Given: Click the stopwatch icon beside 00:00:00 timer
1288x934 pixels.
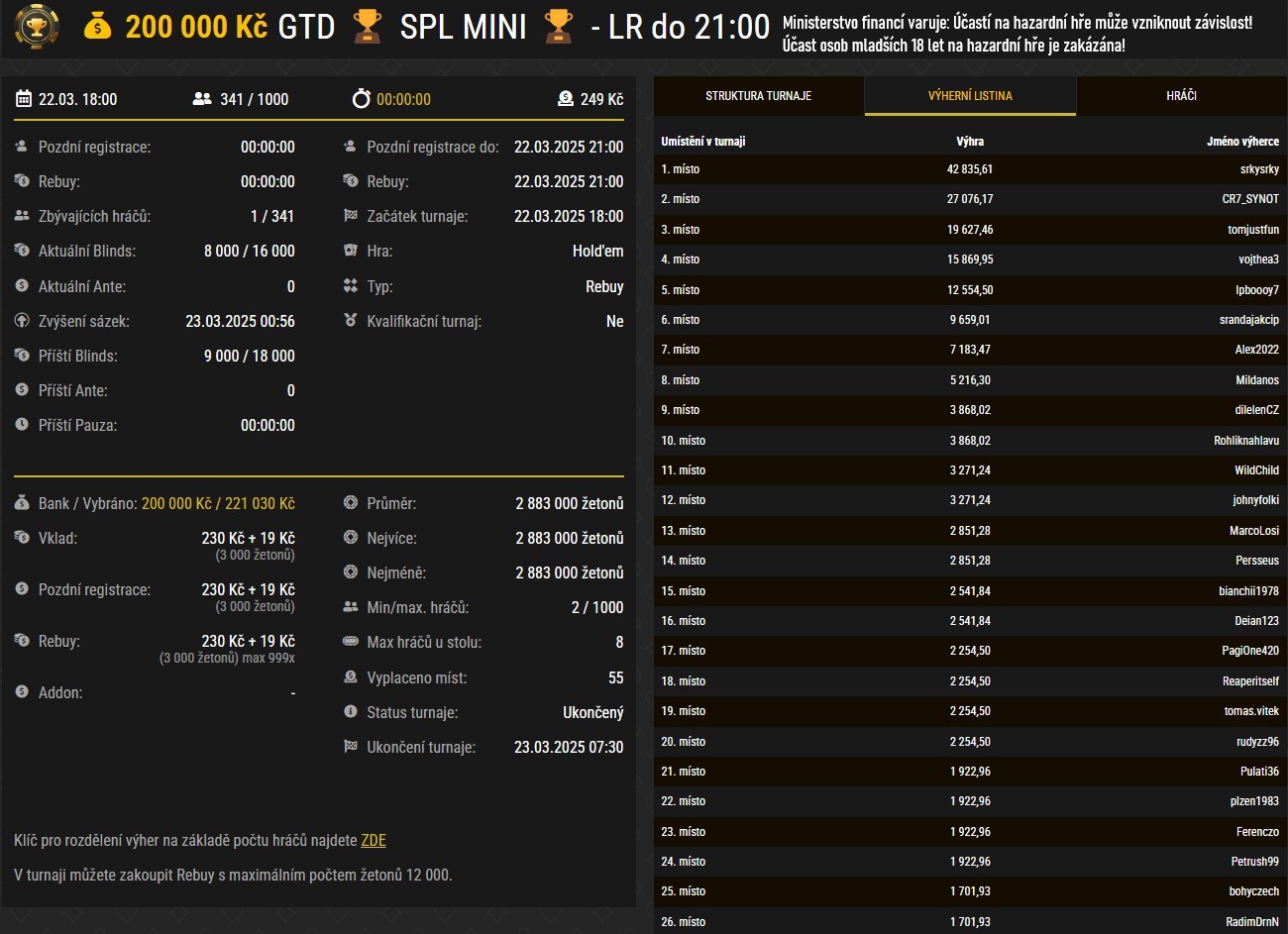Looking at the screenshot, I should click(362, 99).
